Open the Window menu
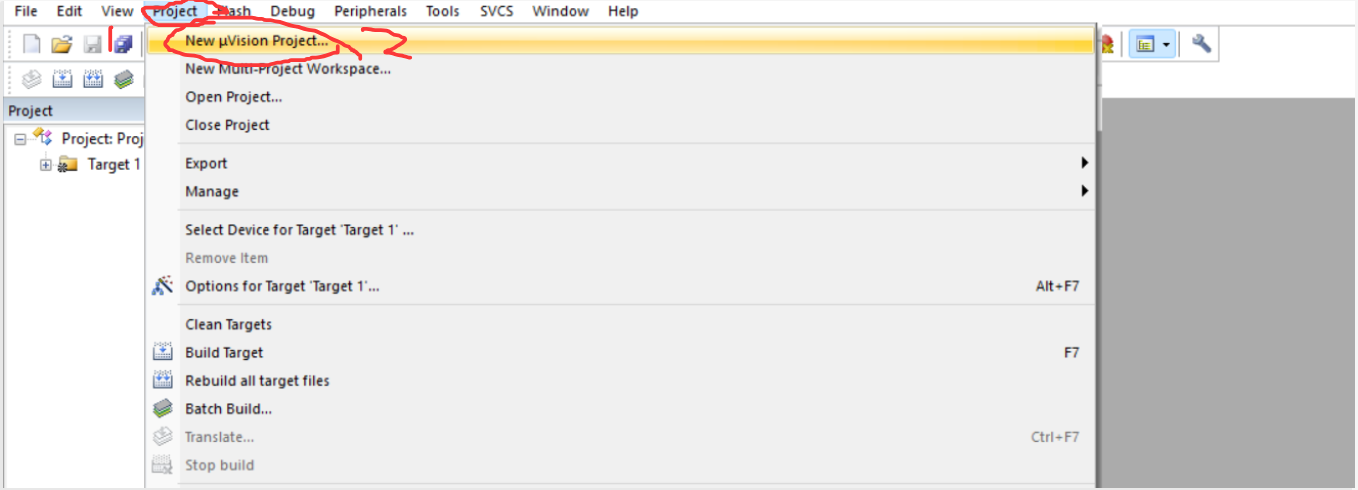Image resolution: width=1358 pixels, height=490 pixels. point(560,11)
